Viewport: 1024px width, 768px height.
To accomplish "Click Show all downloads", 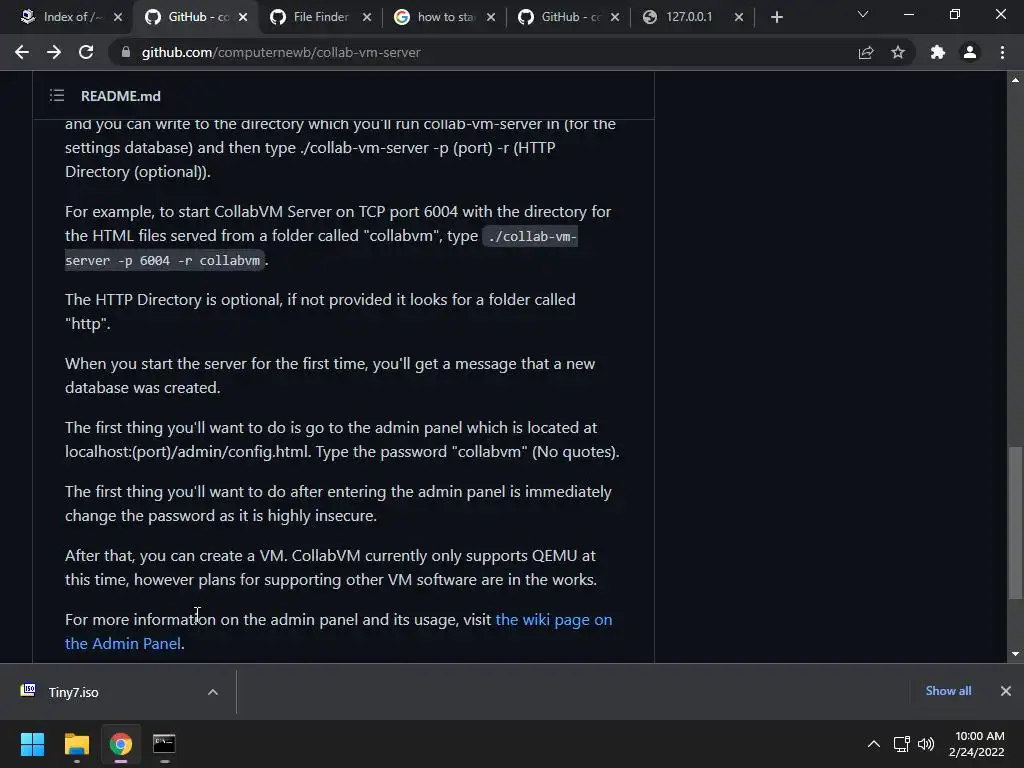I will [x=948, y=691].
